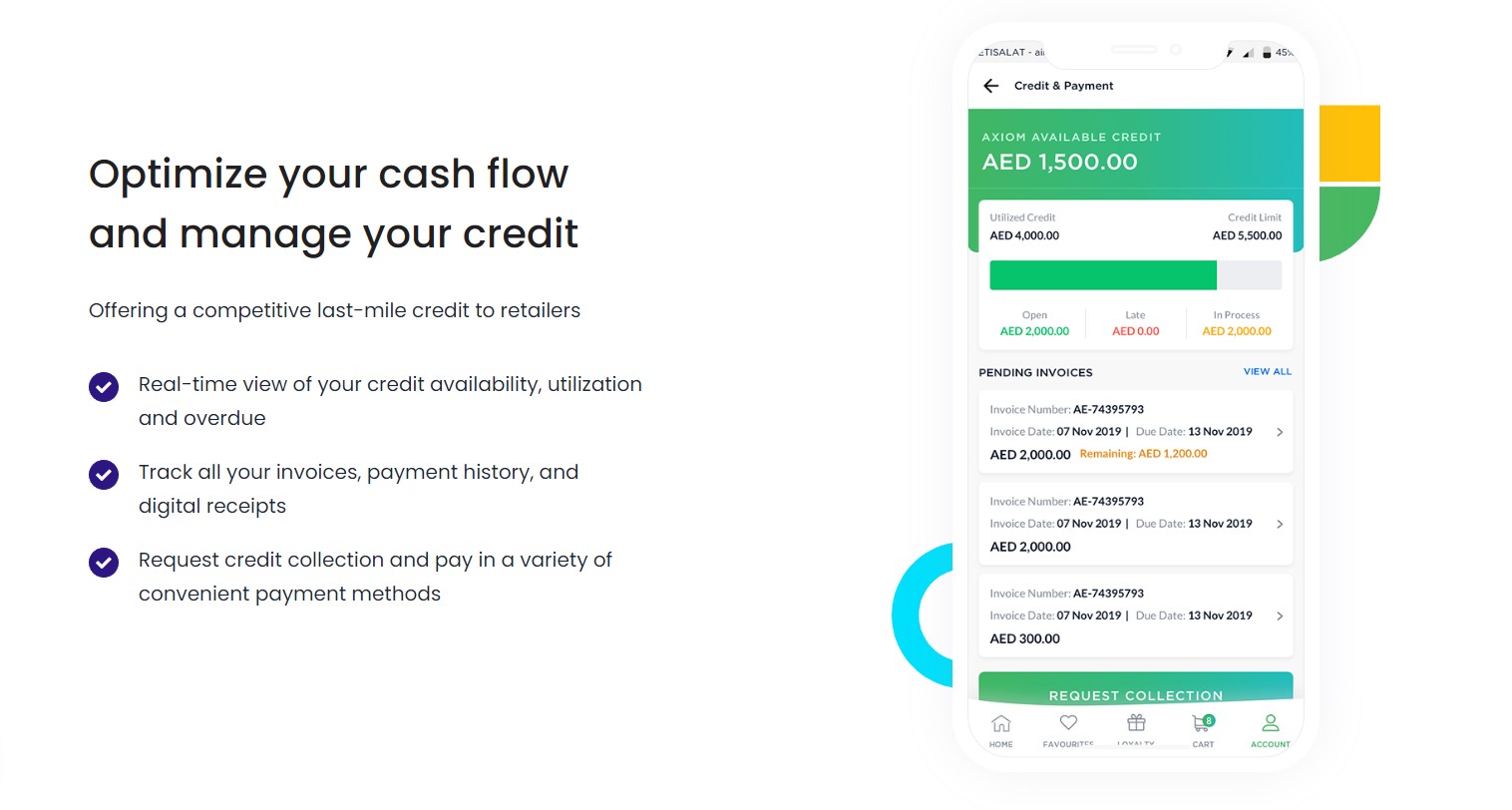Expand the first invoice with Remaining AED 1,200.00

click(1136, 432)
